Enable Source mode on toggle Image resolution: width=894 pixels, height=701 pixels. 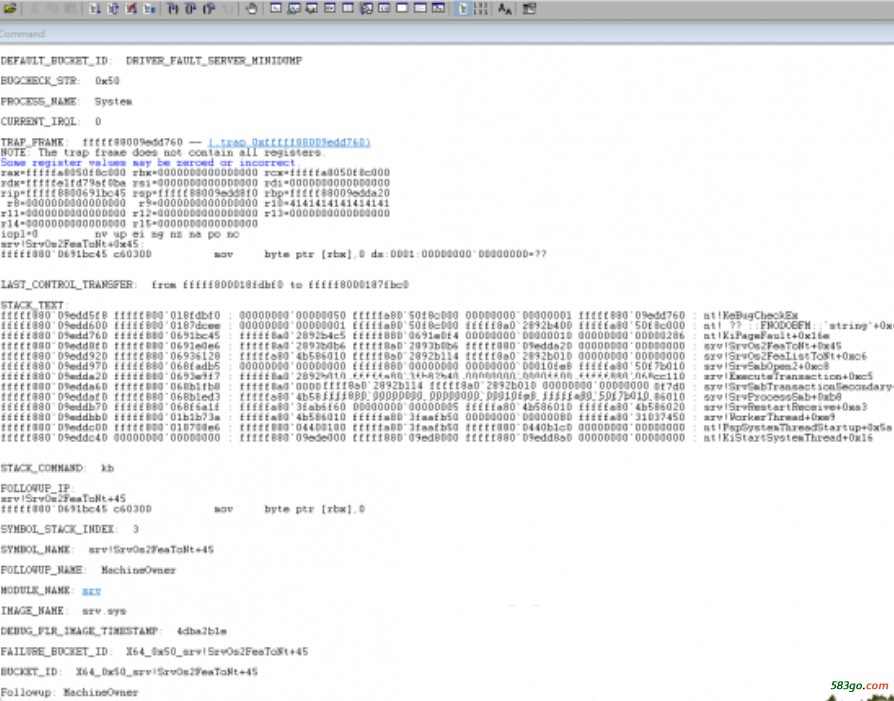click(463, 9)
